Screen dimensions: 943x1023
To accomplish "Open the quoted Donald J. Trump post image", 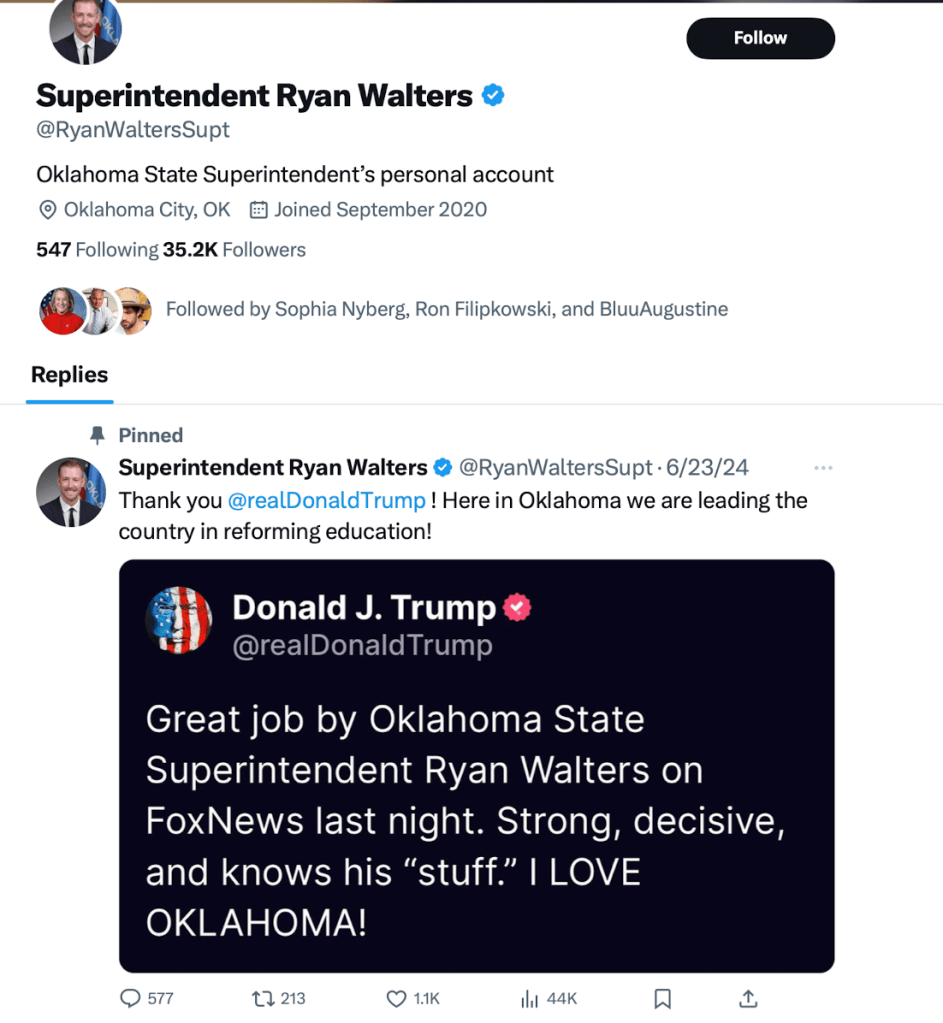I will (x=476, y=765).
